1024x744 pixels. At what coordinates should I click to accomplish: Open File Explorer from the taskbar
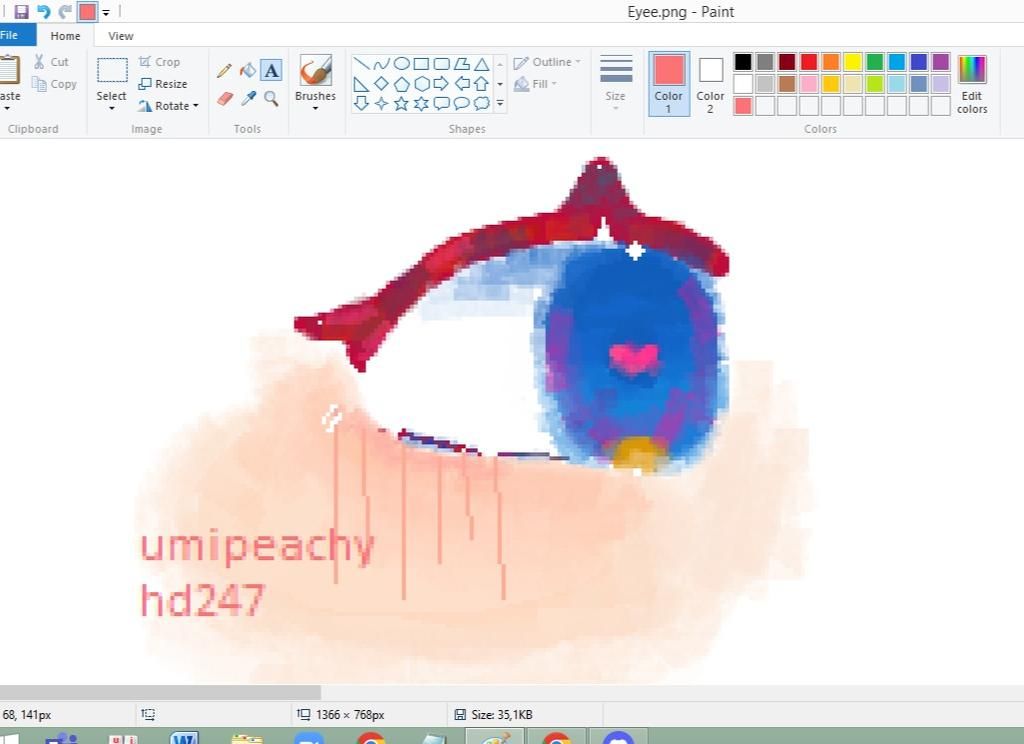tap(247, 739)
